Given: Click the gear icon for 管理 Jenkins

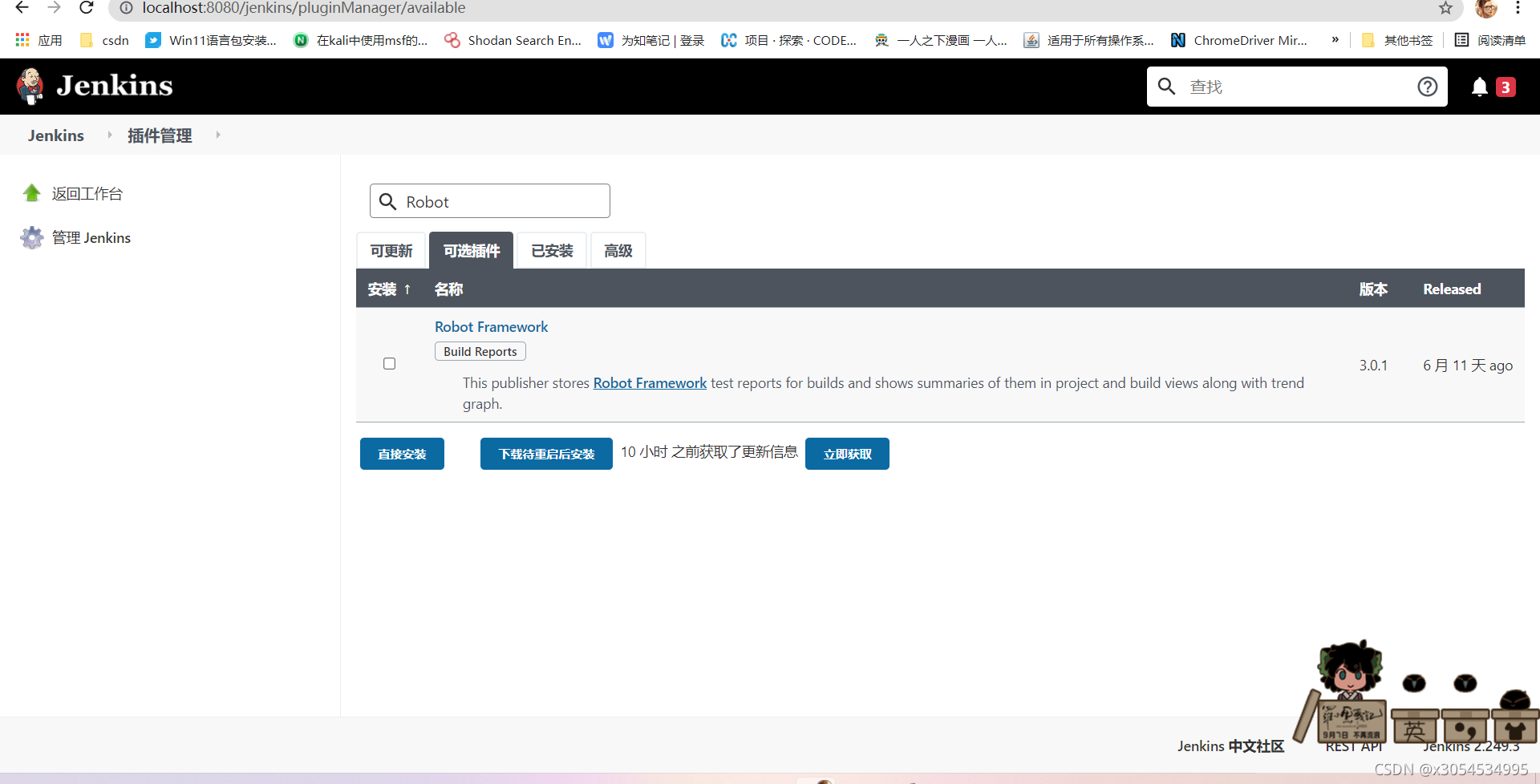Looking at the screenshot, I should pos(32,237).
